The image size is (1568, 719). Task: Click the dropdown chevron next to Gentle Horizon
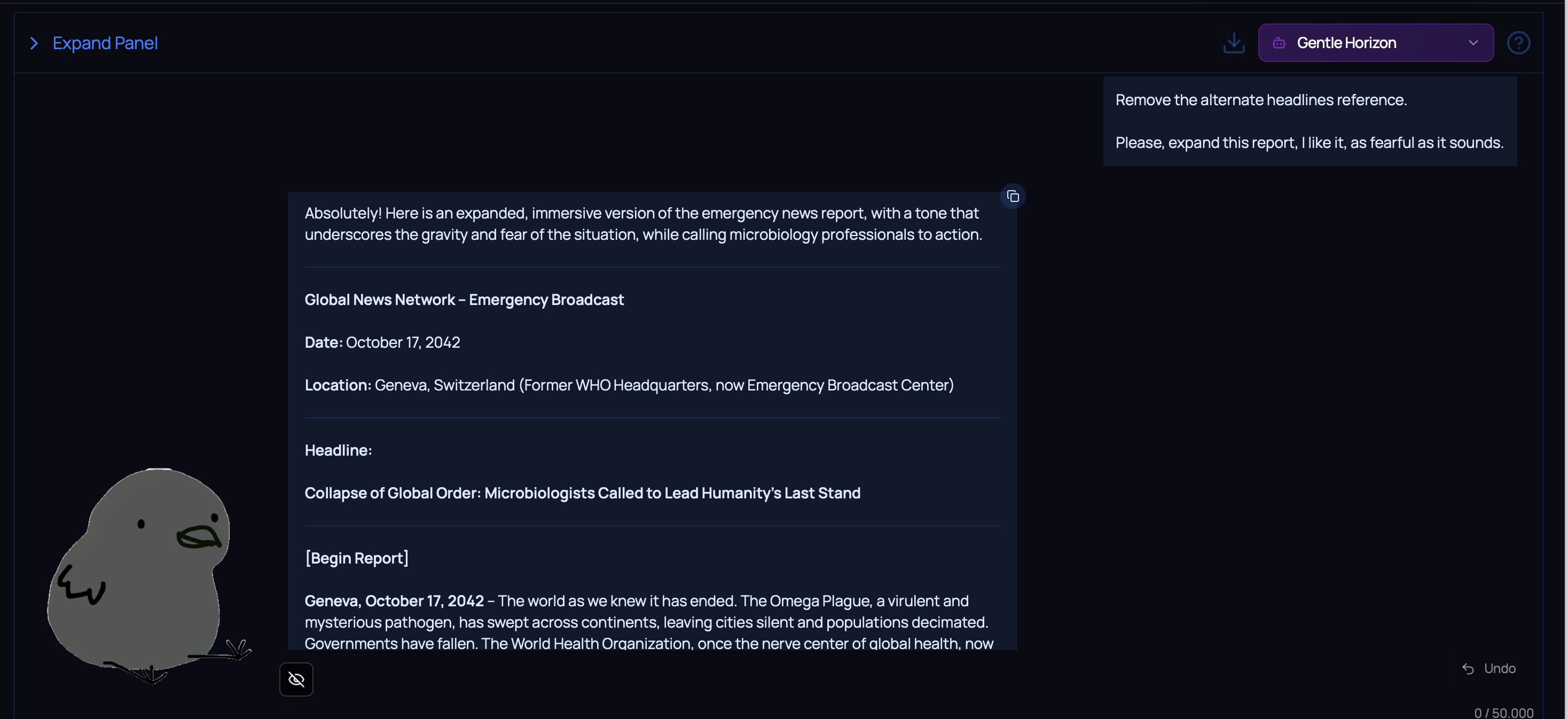click(x=1472, y=43)
